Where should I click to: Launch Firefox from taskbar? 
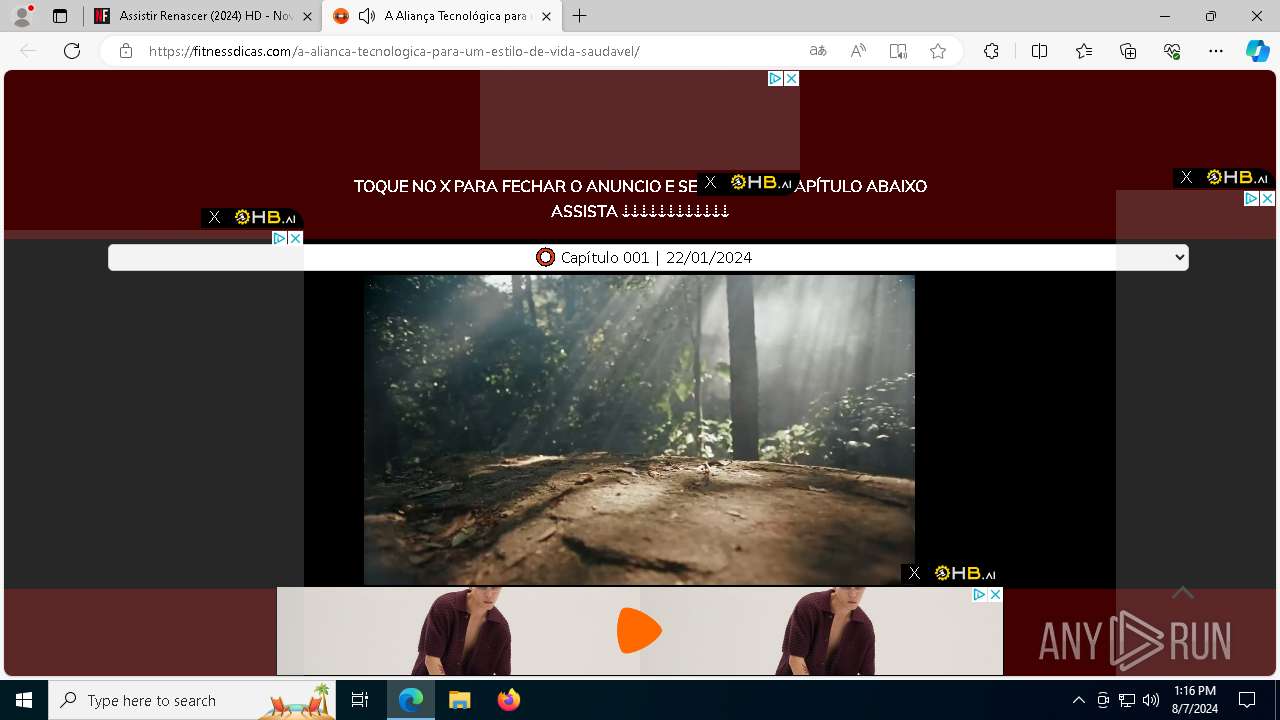(x=509, y=700)
